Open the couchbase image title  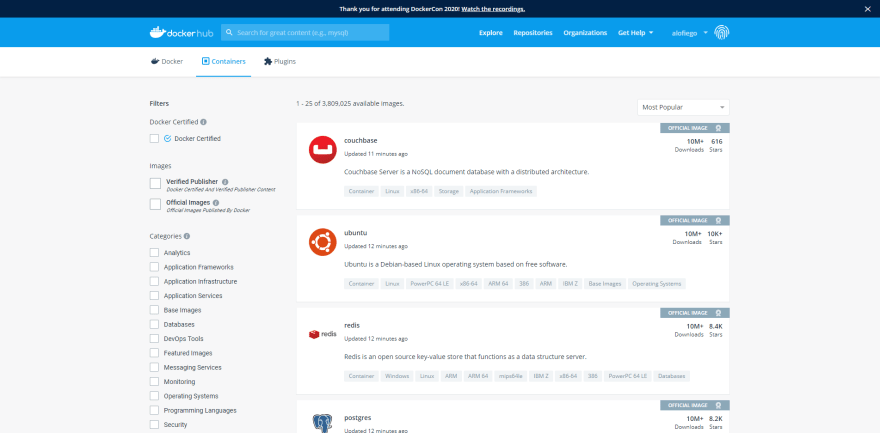click(x=360, y=140)
